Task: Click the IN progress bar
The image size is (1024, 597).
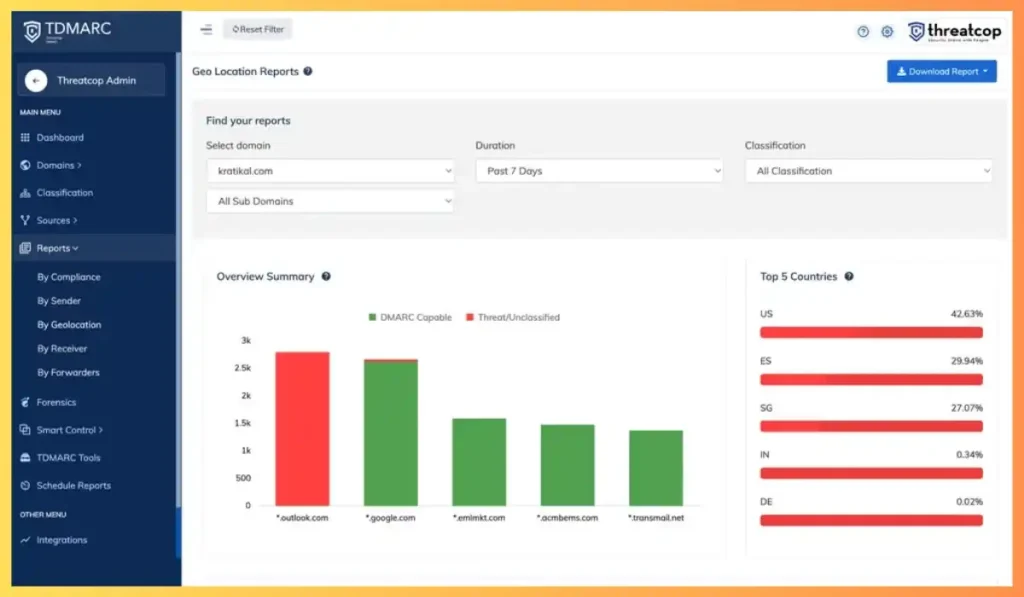Action: [x=871, y=473]
